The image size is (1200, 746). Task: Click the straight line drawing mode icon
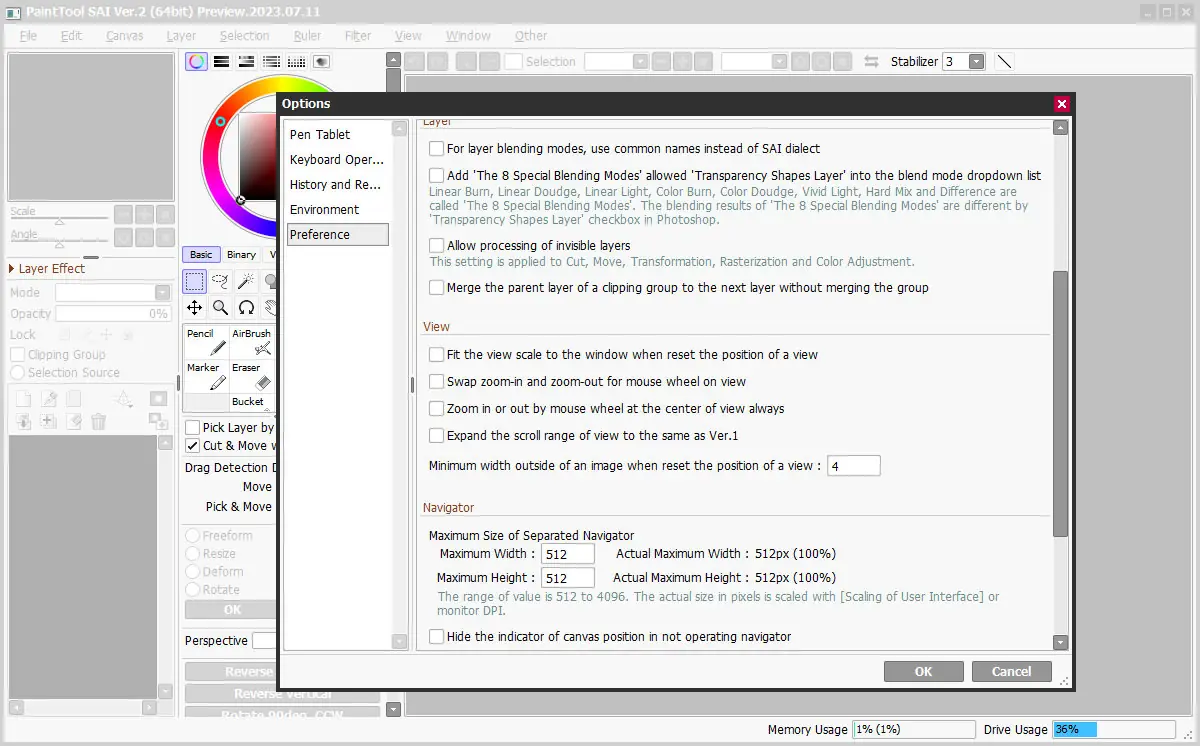coord(1005,61)
